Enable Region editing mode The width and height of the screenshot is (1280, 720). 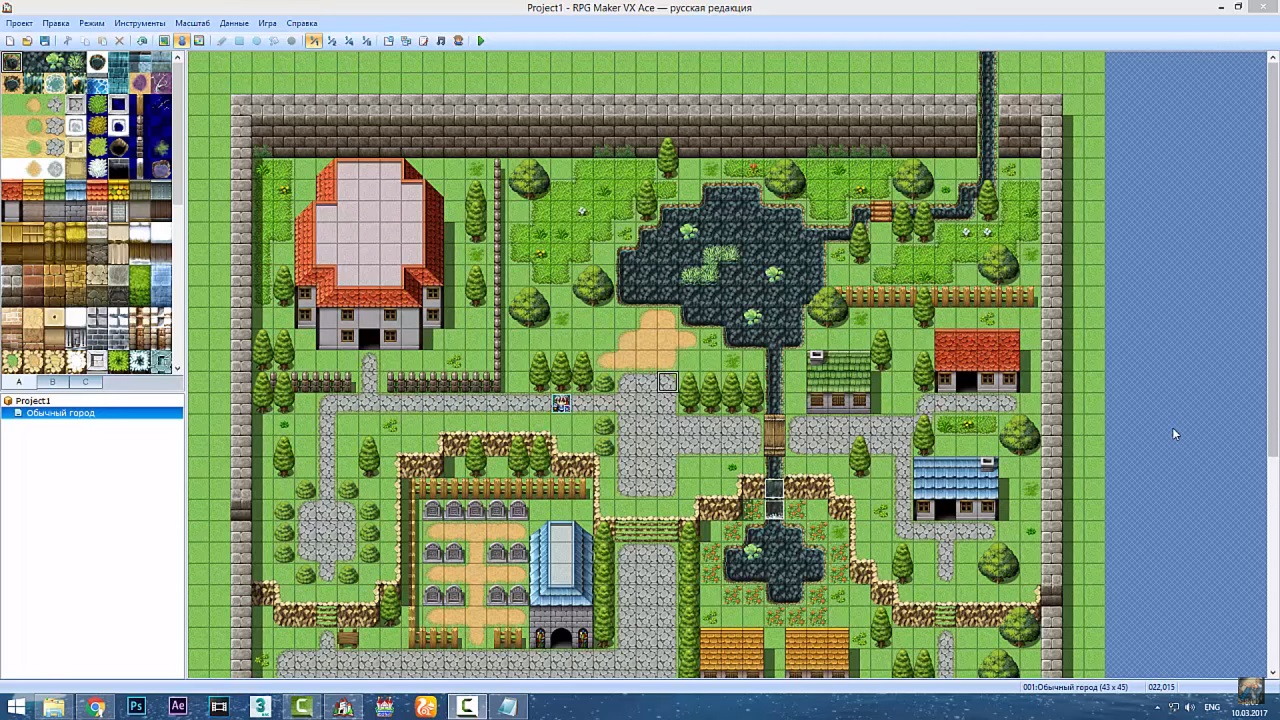[x=199, y=41]
